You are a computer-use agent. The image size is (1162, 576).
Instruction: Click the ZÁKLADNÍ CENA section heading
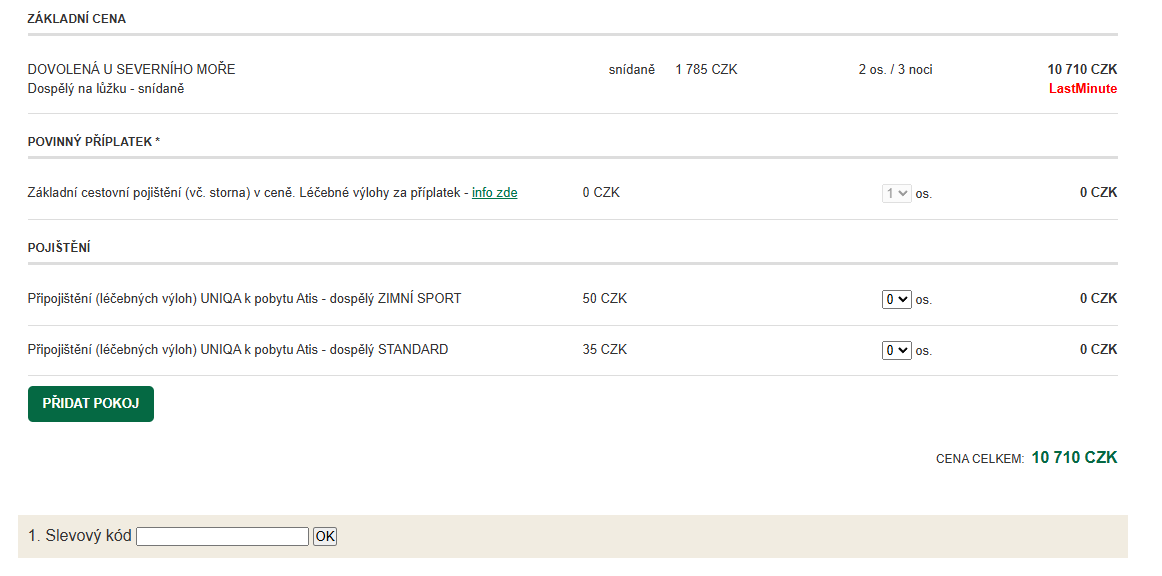[x=77, y=19]
